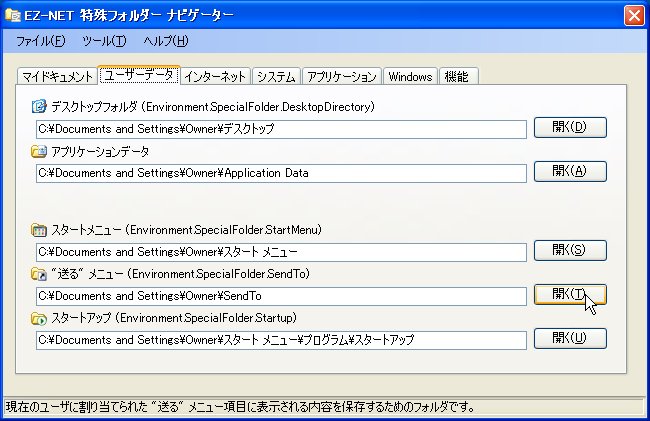Click the status bar description text

(240, 406)
